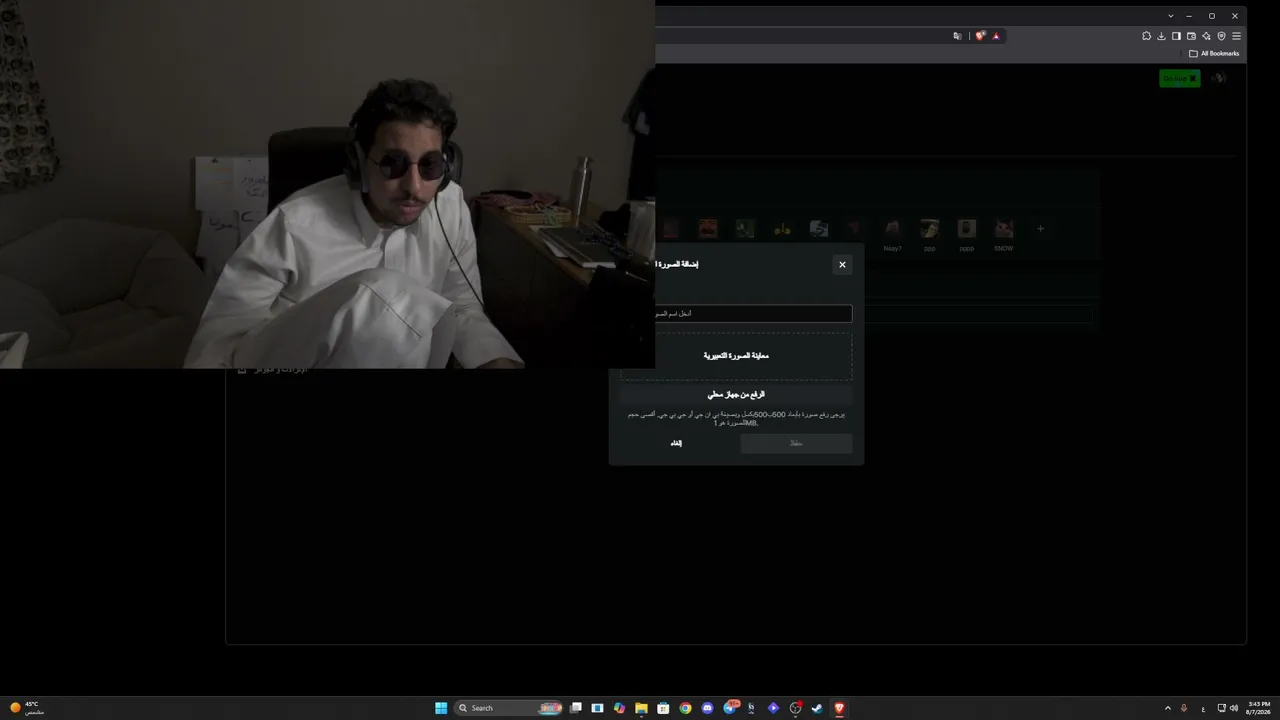Open the browser Extensions puzzle icon
The height and width of the screenshot is (720, 1280).
click(x=1146, y=36)
